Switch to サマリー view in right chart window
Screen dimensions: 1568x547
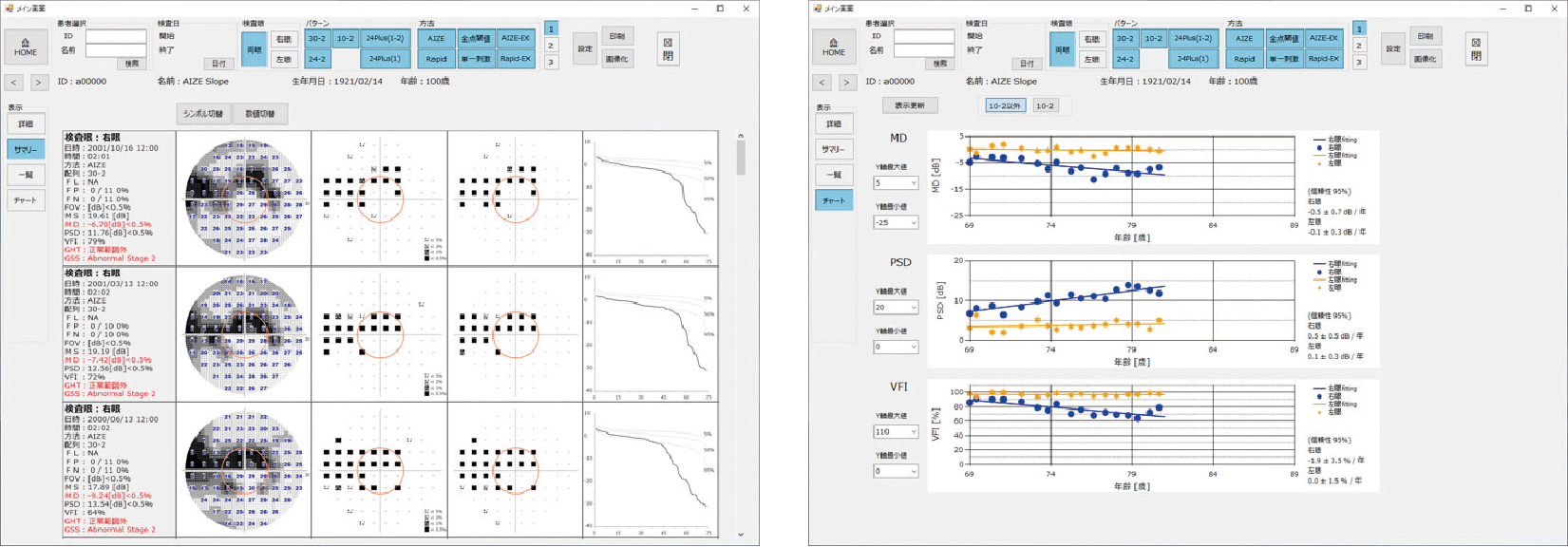tap(834, 150)
